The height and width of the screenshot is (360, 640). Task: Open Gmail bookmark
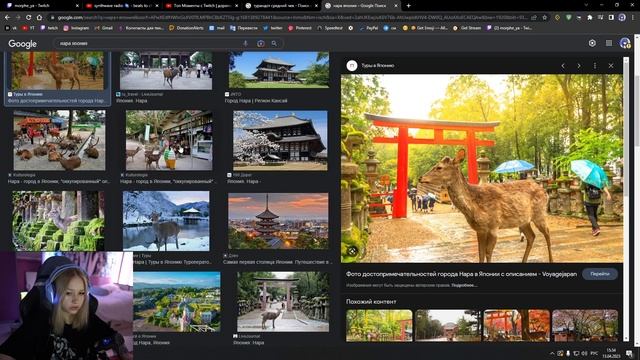coord(104,28)
